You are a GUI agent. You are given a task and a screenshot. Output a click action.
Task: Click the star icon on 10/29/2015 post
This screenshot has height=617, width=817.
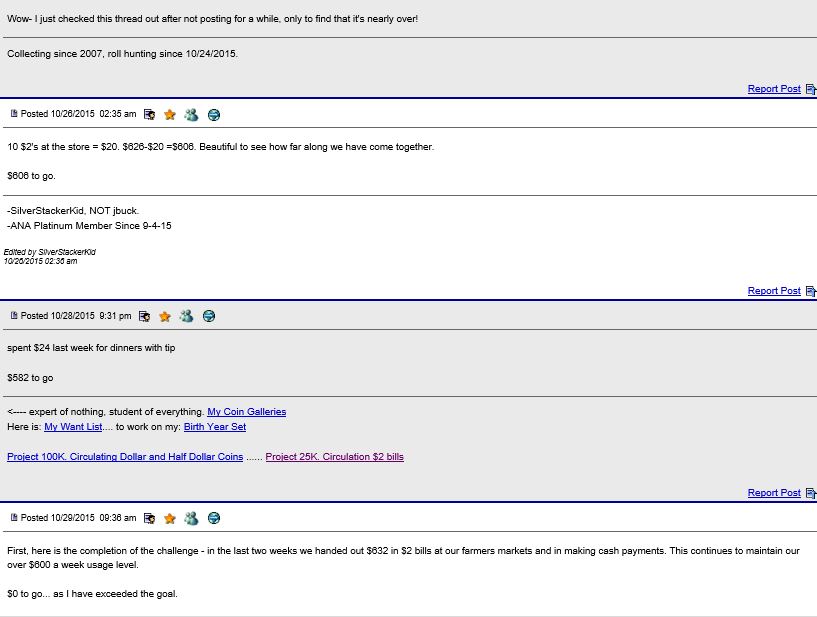pos(170,518)
